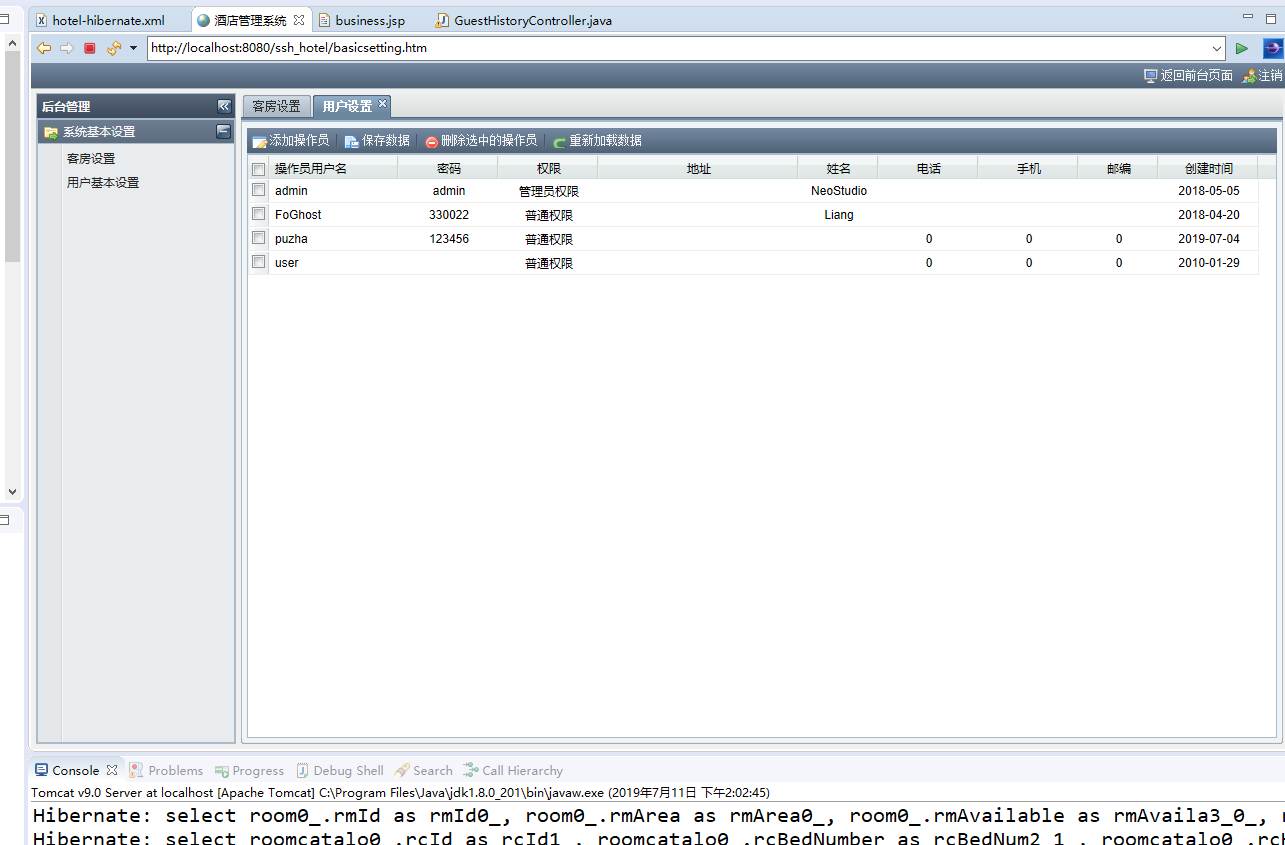
Task: Toggle the header select-all checkbox
Action: click(259, 169)
